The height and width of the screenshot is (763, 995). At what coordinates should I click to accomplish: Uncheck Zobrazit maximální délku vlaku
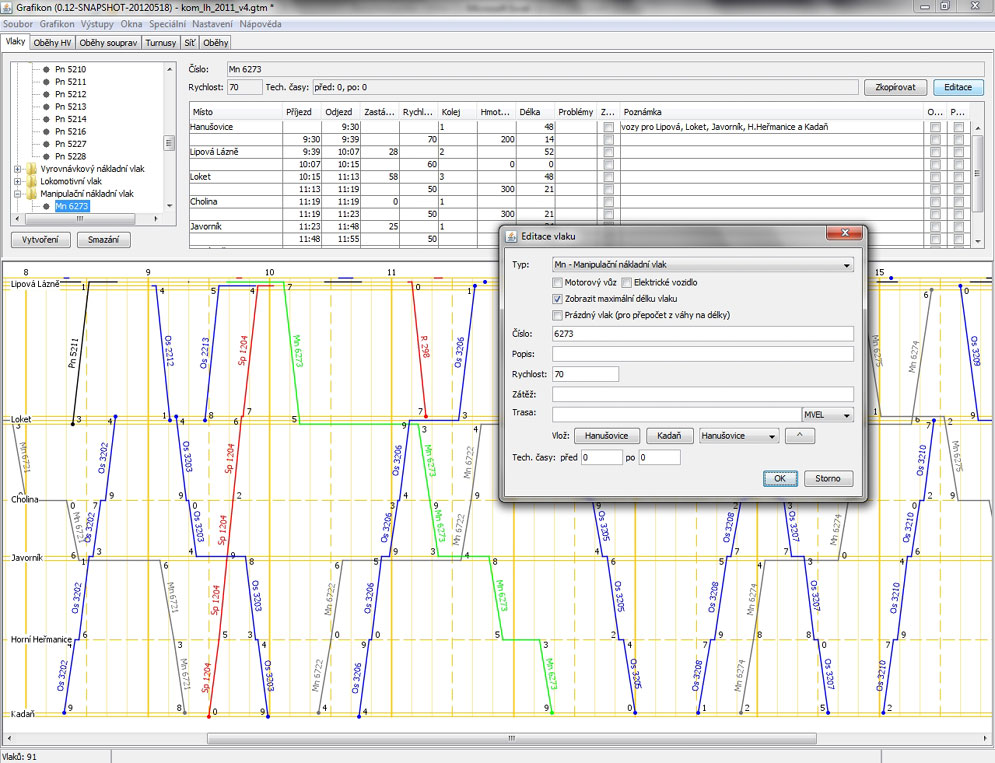coord(558,299)
